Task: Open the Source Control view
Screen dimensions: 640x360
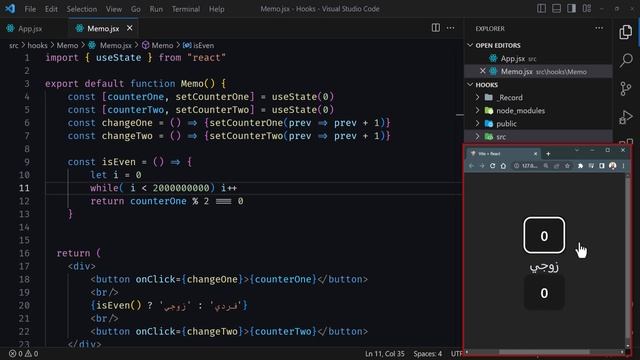Action: point(626,89)
